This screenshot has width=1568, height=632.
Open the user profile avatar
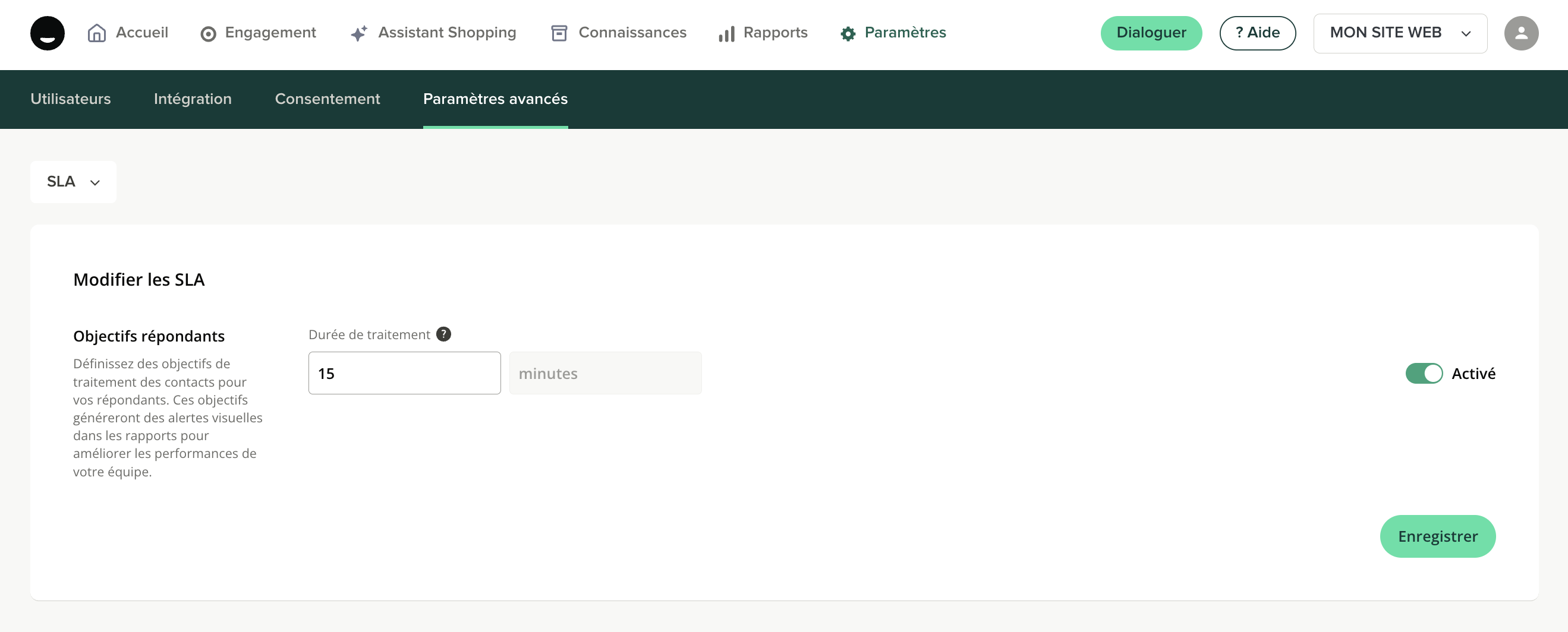(1520, 33)
